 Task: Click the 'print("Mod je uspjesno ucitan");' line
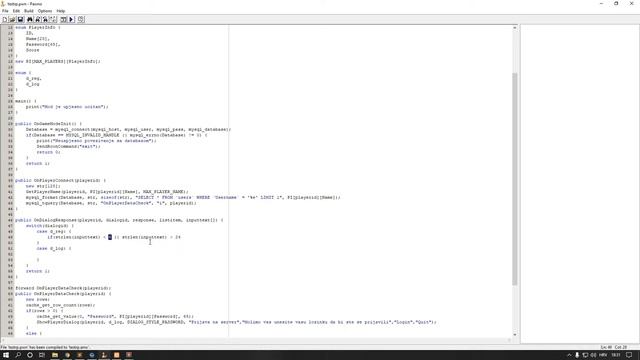(x=67, y=107)
